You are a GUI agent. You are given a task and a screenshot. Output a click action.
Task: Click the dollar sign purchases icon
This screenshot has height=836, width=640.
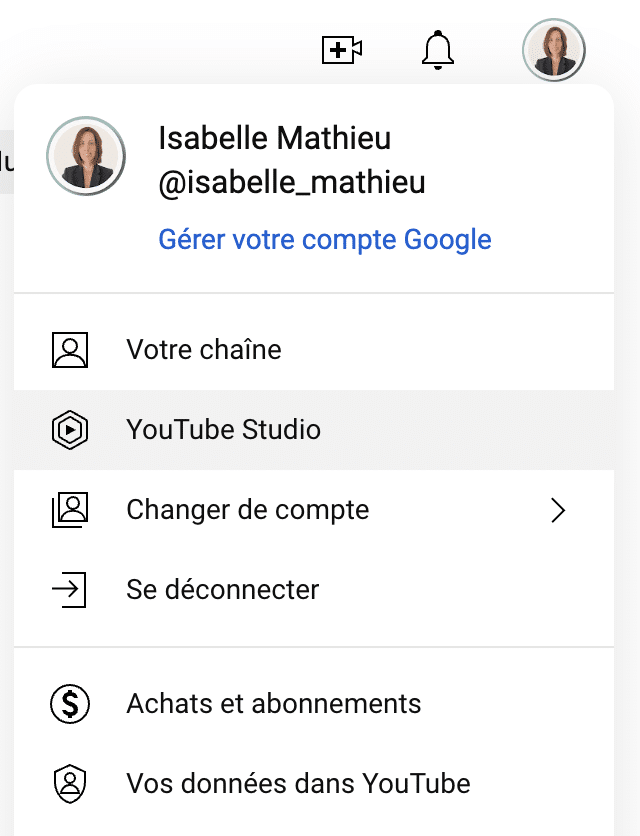69,703
